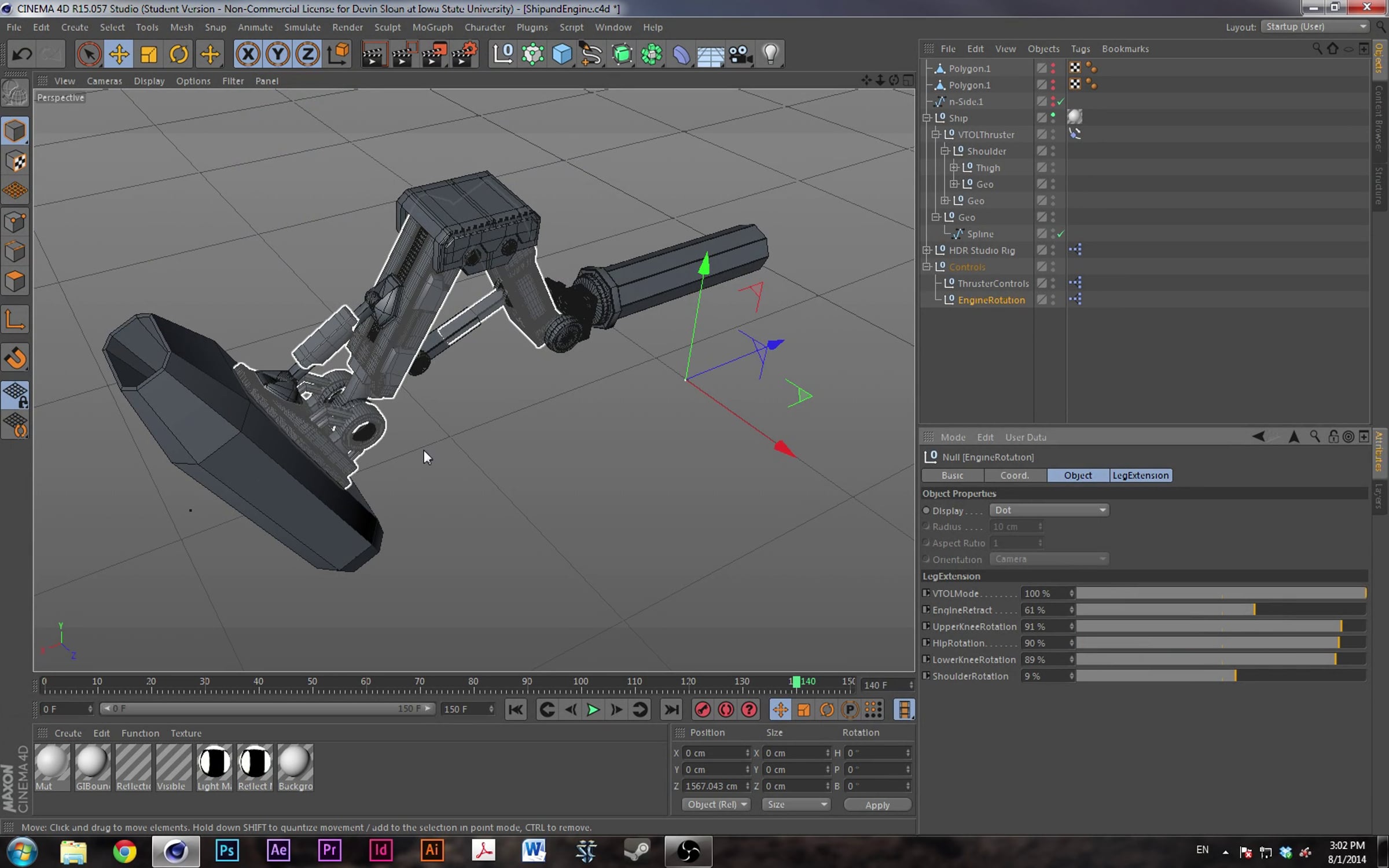The height and width of the screenshot is (868, 1389).
Task: Toggle the VTOLMode animation checkbox
Action: tap(926, 593)
